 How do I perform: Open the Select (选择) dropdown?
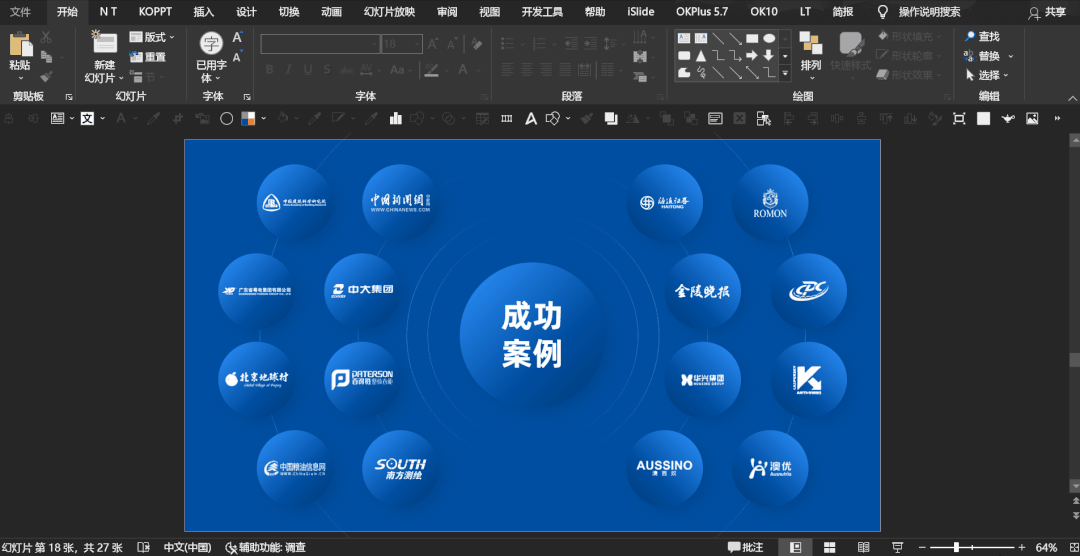pyautogui.click(x=987, y=75)
